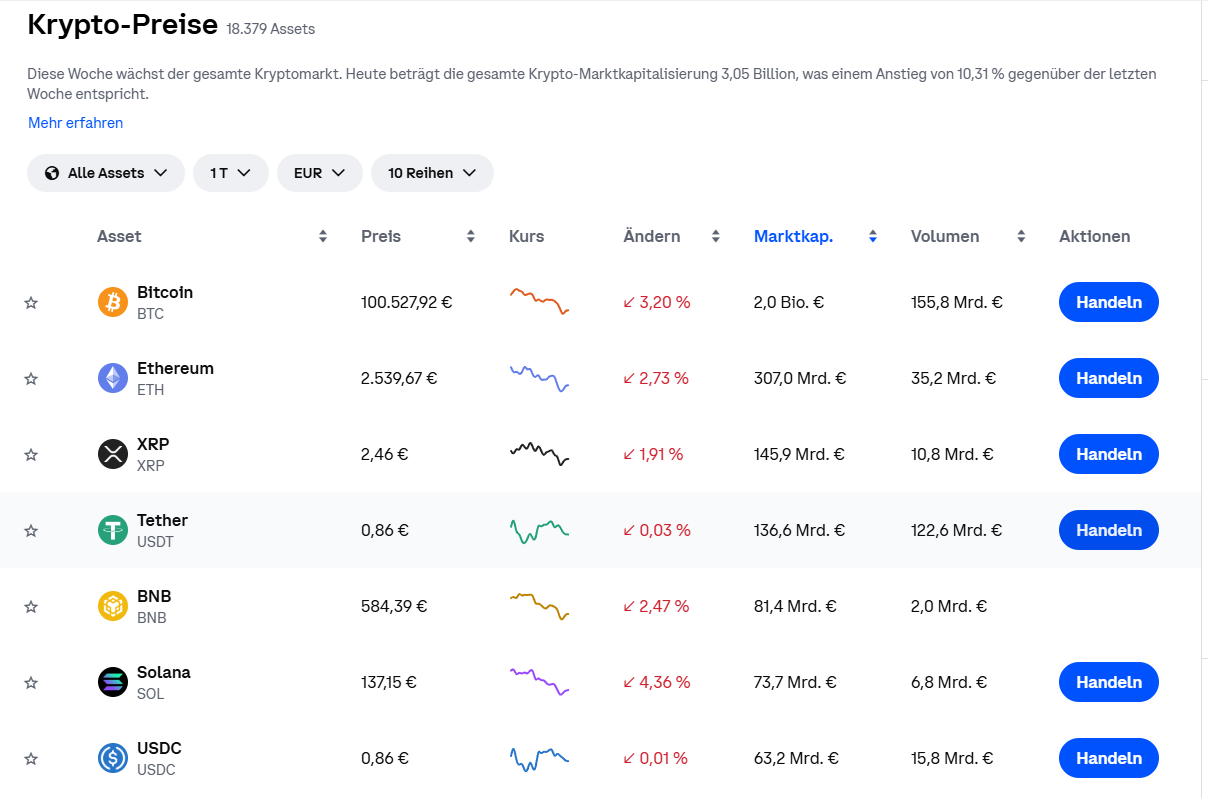Click the Krypto-Preise heading

point(123,24)
